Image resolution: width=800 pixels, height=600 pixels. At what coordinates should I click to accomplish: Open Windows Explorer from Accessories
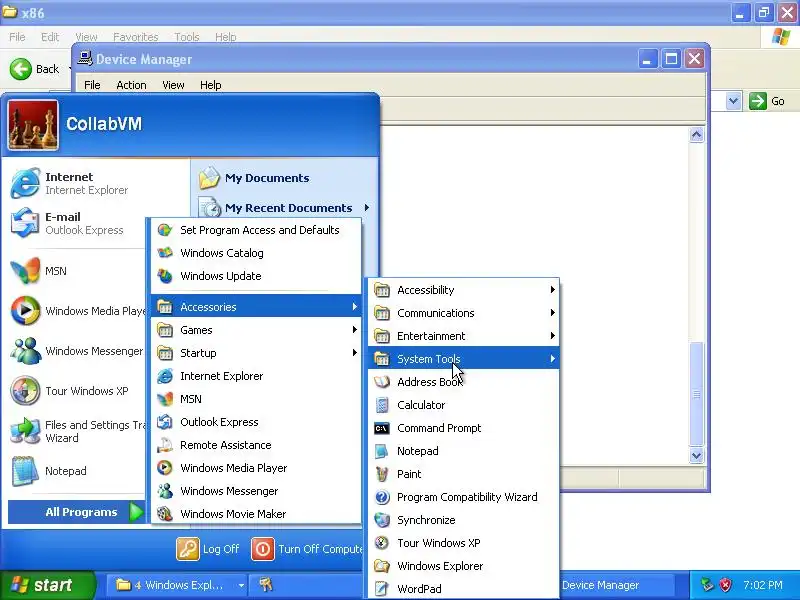click(x=463, y=566)
